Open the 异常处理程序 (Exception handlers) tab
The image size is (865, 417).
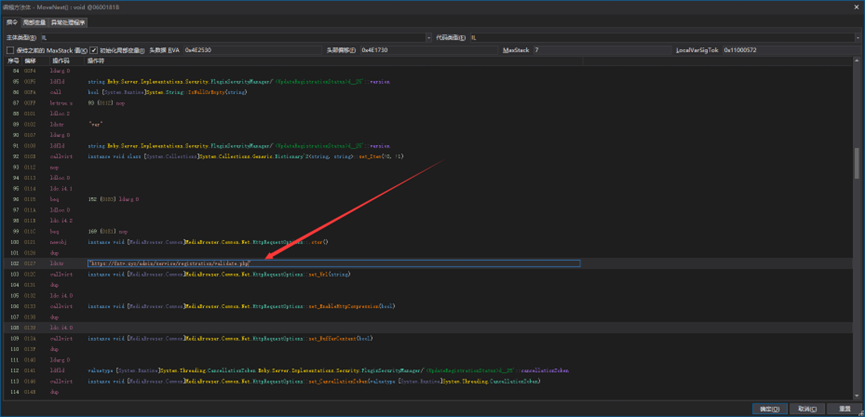tap(69, 21)
